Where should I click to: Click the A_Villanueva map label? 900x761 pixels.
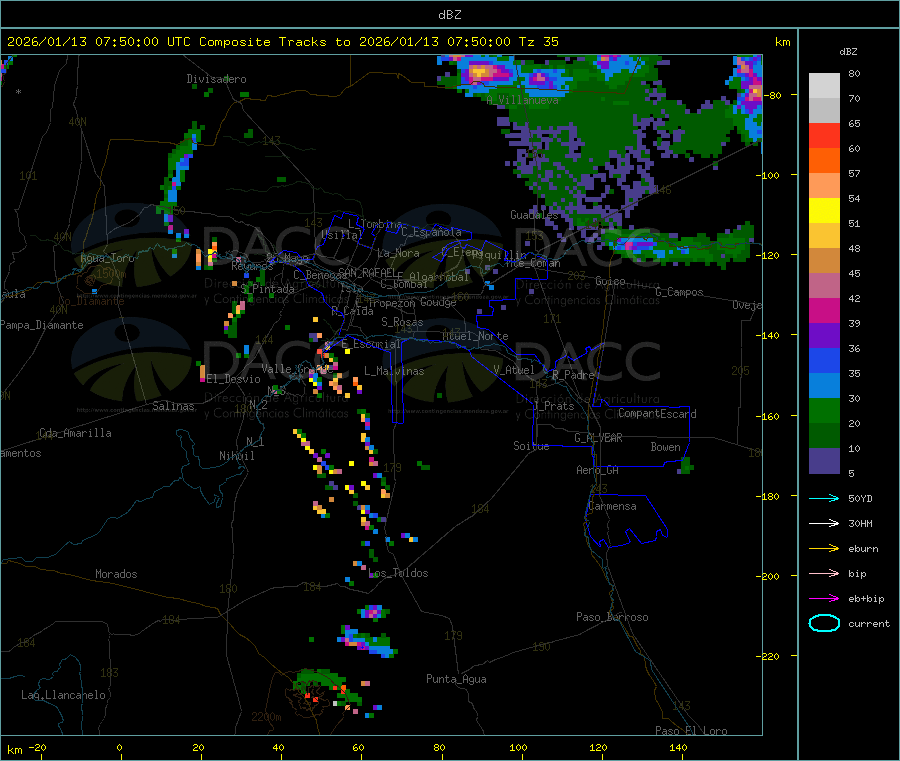[522, 100]
